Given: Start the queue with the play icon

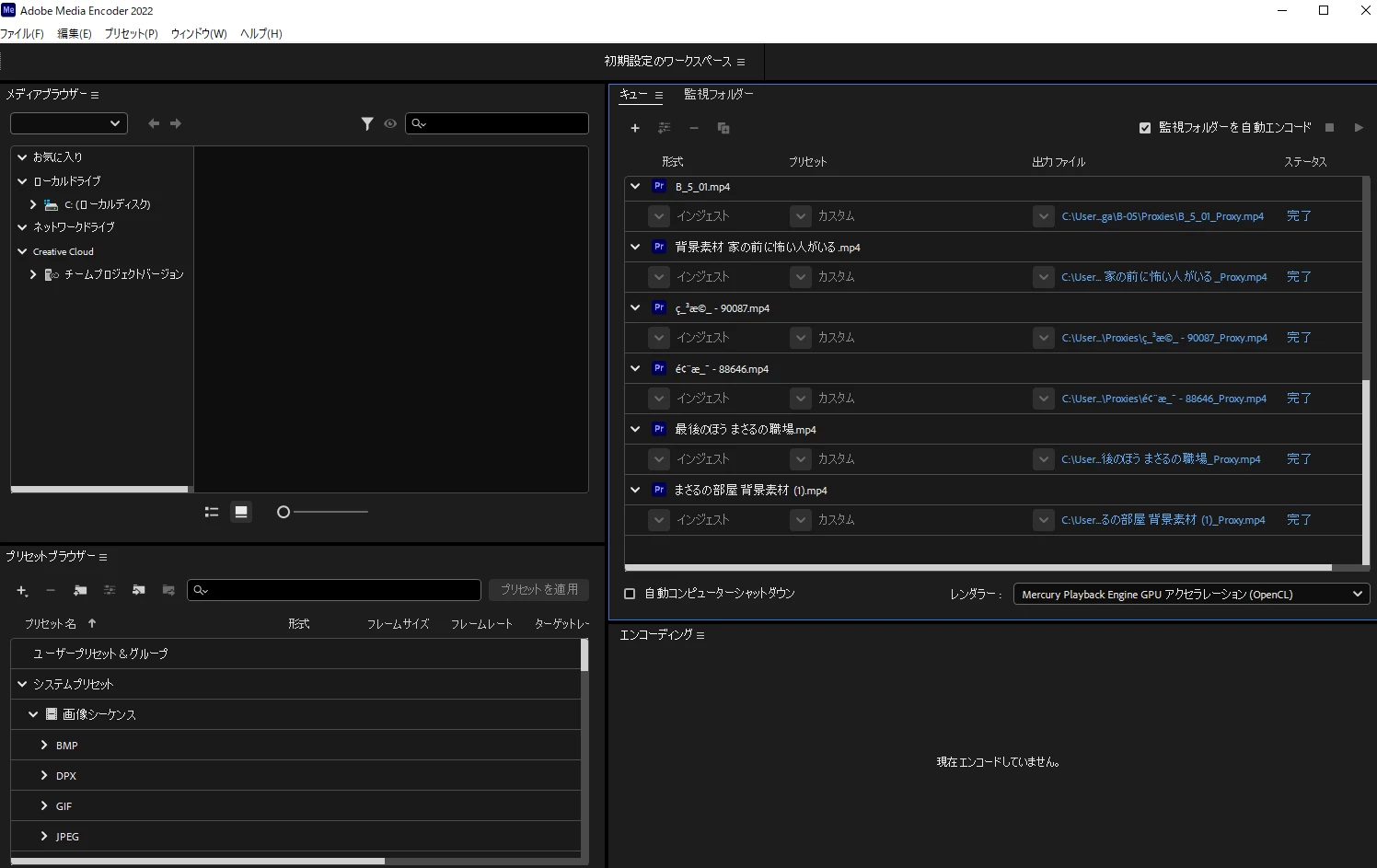Looking at the screenshot, I should coord(1359,128).
